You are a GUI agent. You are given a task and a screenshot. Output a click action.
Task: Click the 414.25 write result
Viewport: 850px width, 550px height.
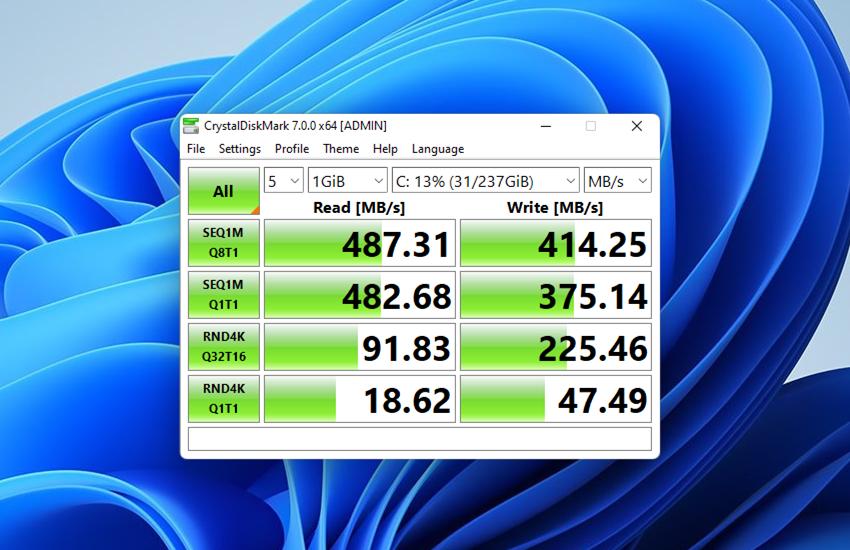[x=556, y=243]
